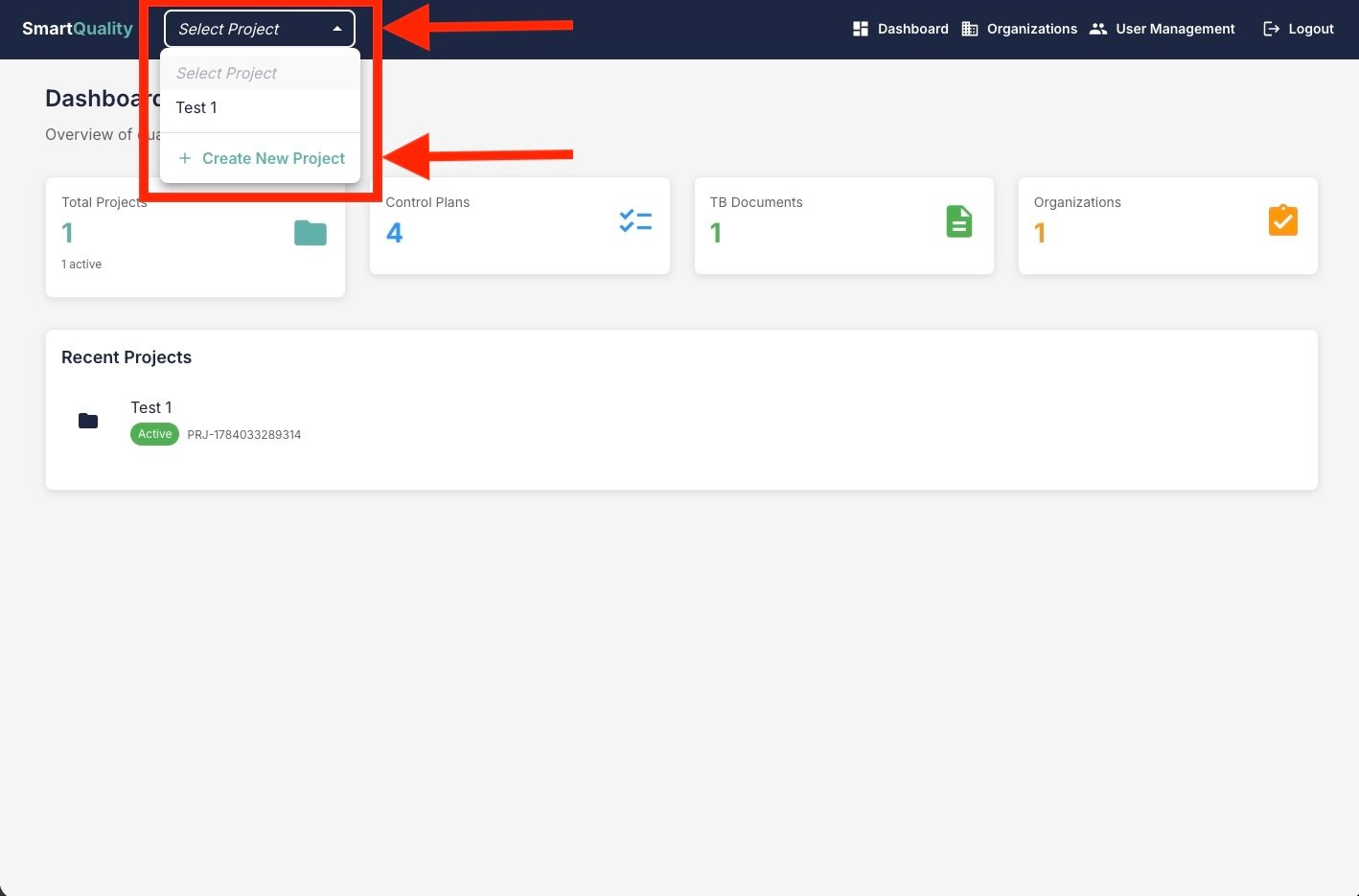
Task: Open the Control Plans card
Action: click(519, 226)
